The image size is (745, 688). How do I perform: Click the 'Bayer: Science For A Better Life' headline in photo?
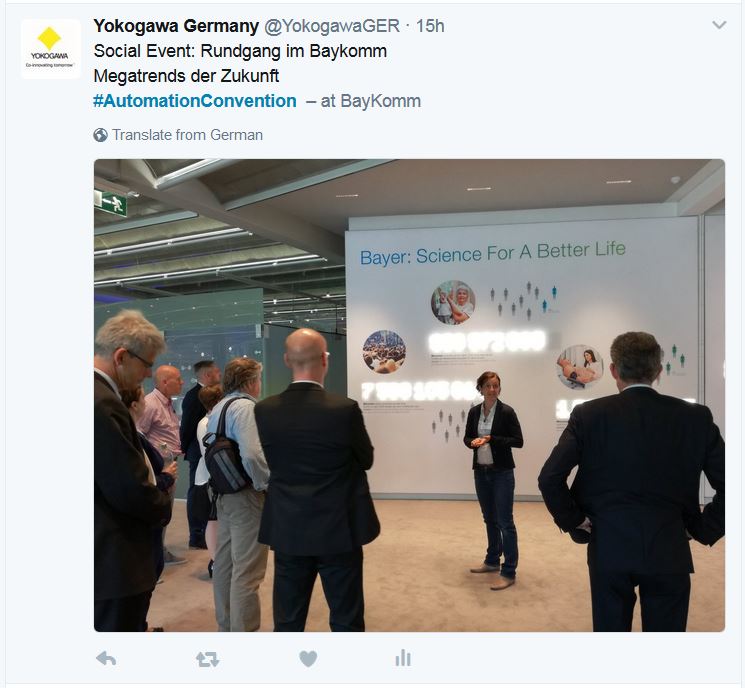click(493, 253)
